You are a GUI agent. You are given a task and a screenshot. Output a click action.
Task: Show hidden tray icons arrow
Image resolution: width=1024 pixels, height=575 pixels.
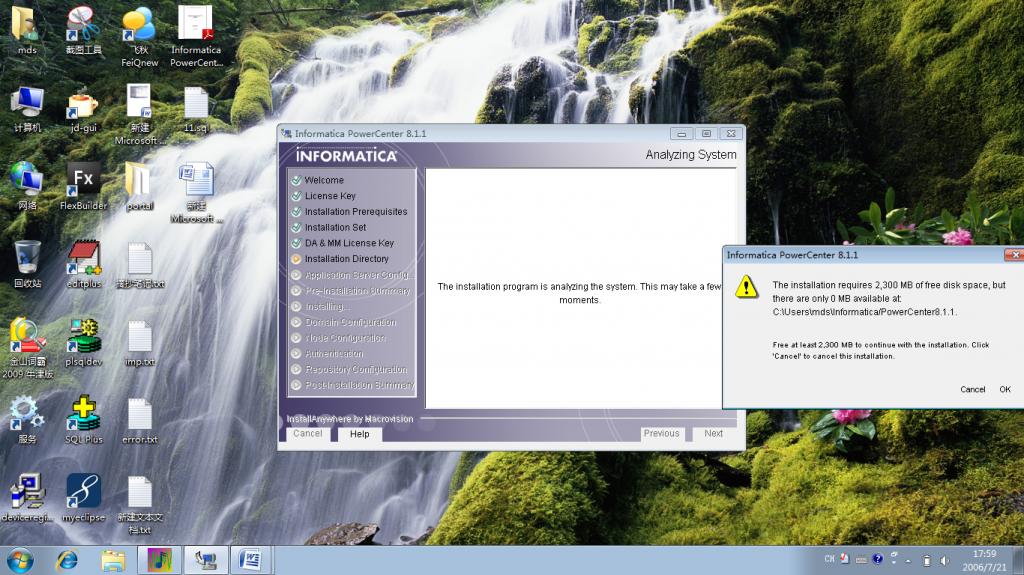pyautogui.click(x=908, y=561)
